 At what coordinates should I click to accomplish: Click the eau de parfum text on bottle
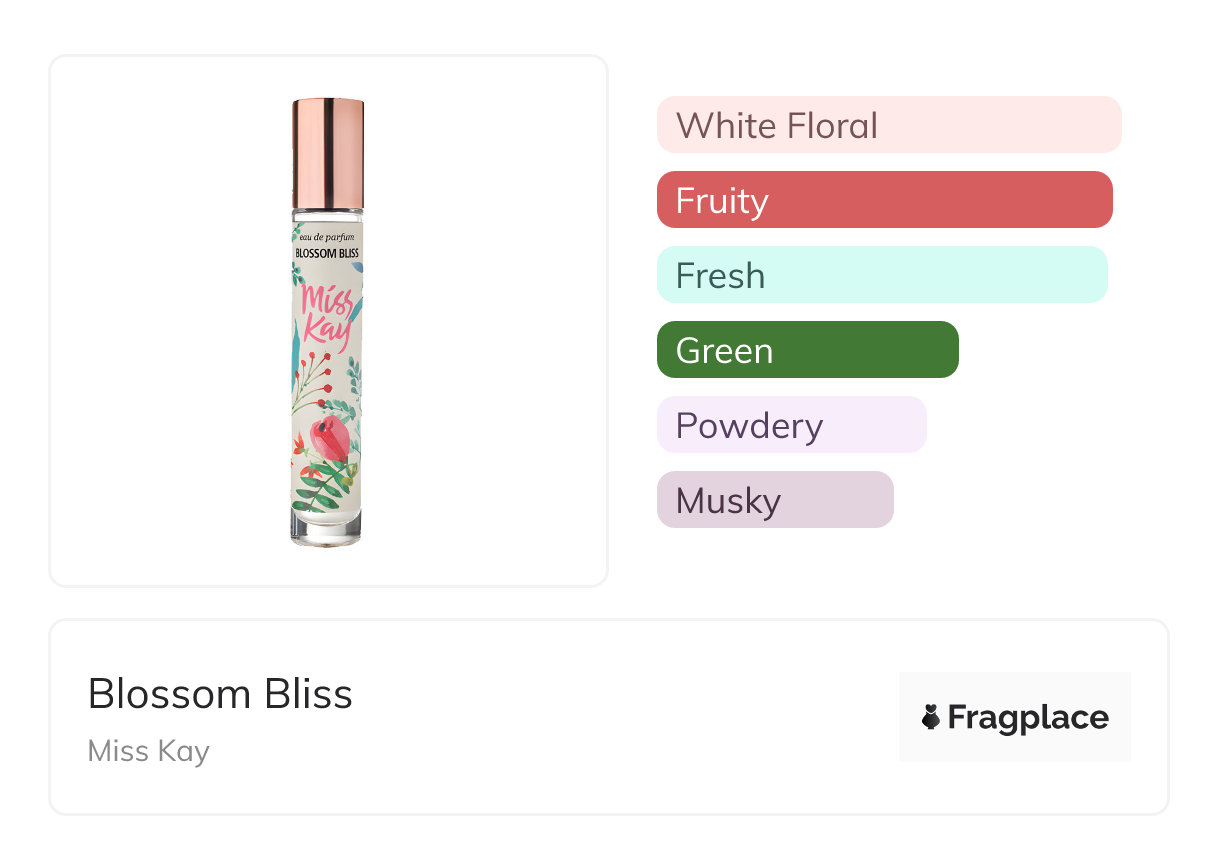tap(327, 236)
